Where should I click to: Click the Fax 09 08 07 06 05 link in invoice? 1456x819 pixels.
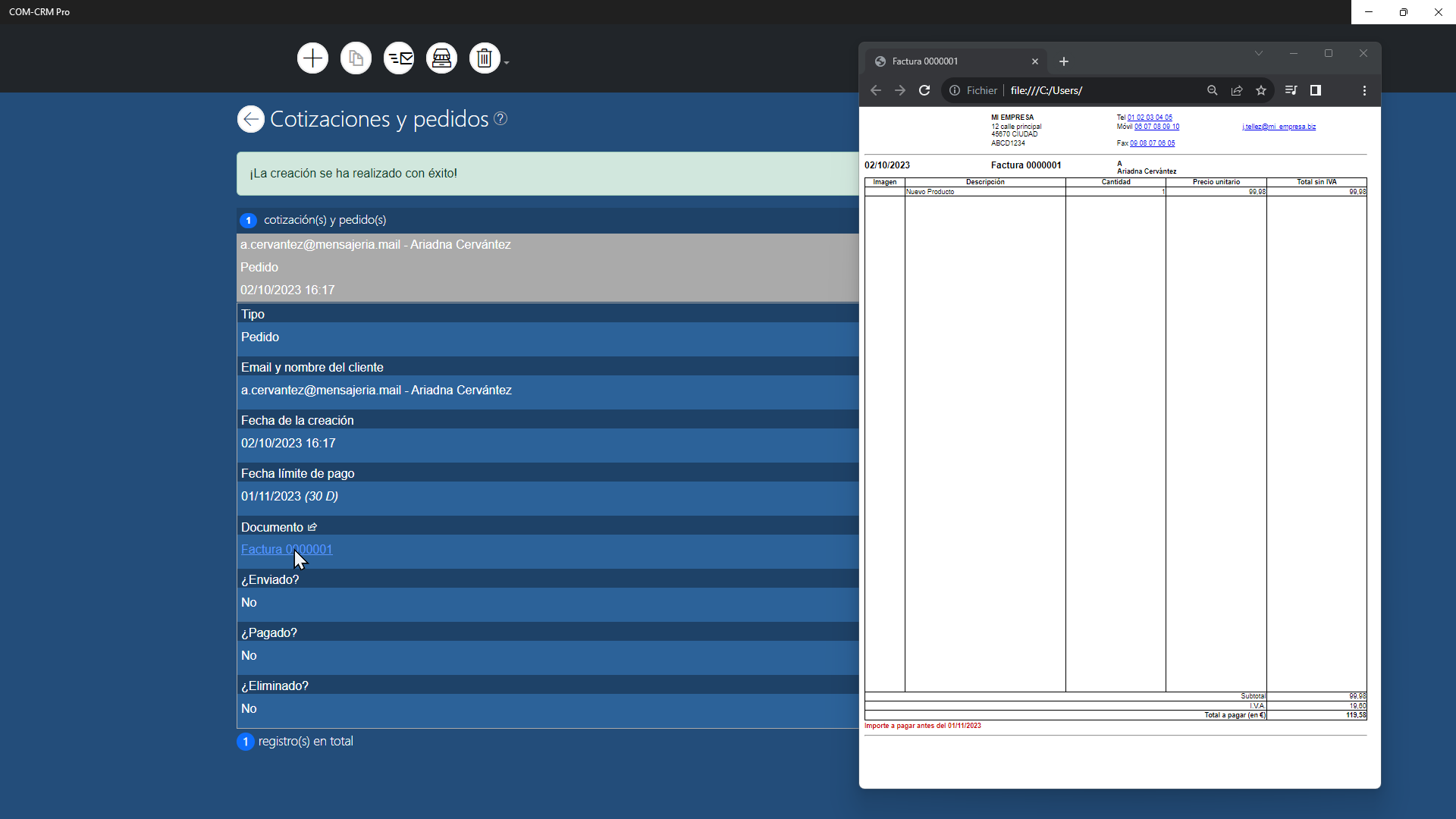coord(1153,143)
